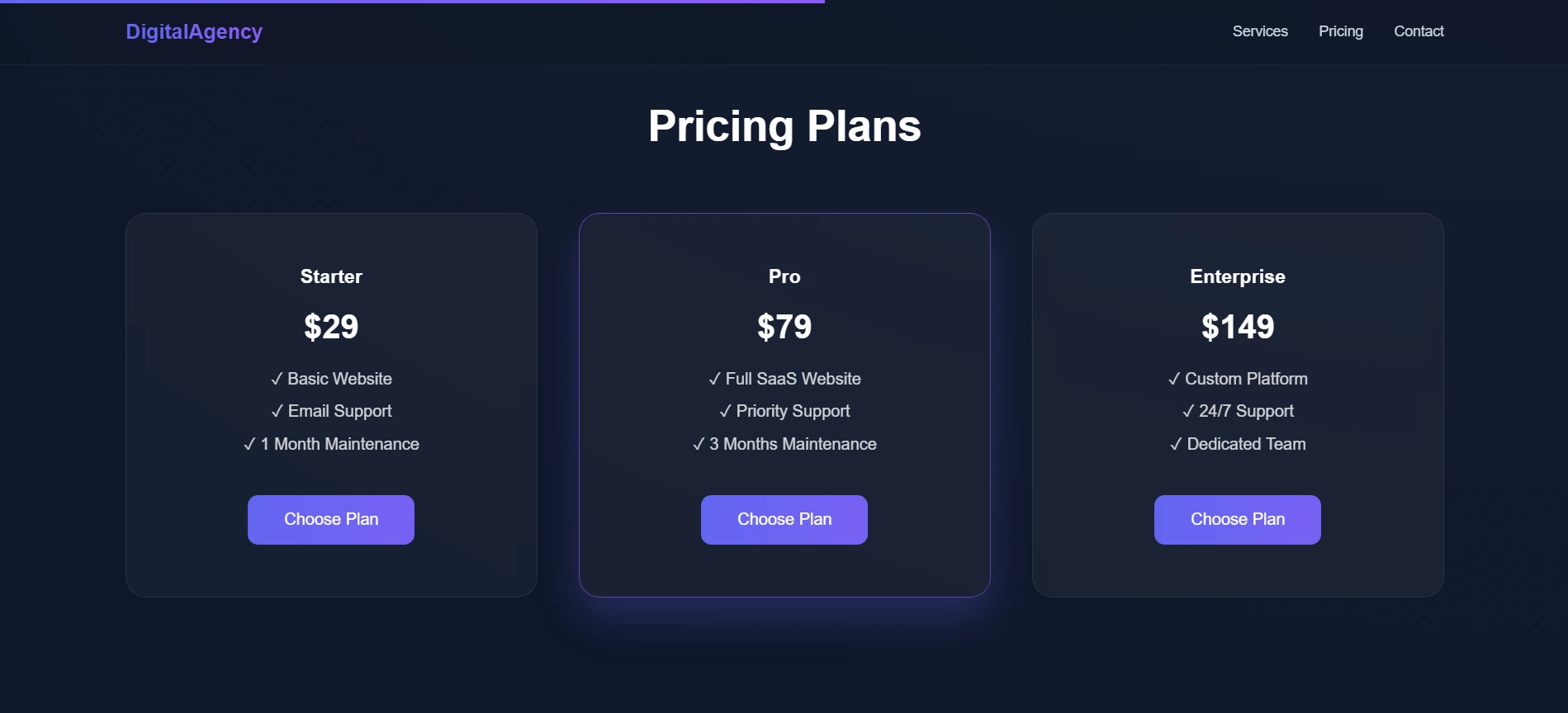This screenshot has width=1568, height=713.
Task: Choose the Starter plan button
Action: click(x=331, y=519)
